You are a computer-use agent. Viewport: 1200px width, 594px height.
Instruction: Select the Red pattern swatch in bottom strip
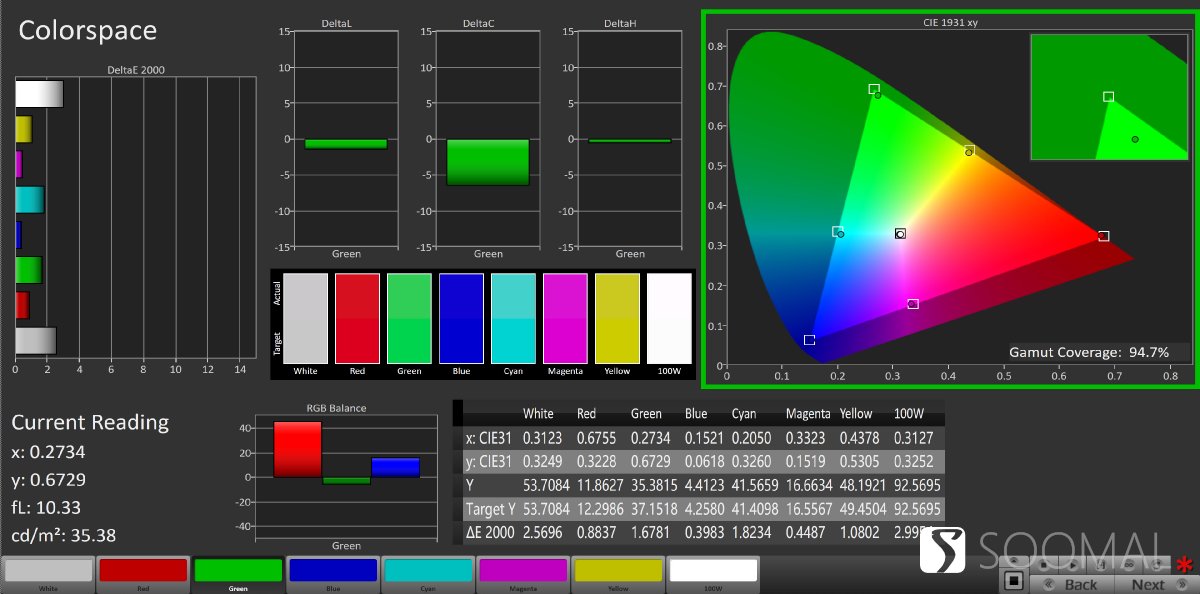(143, 570)
